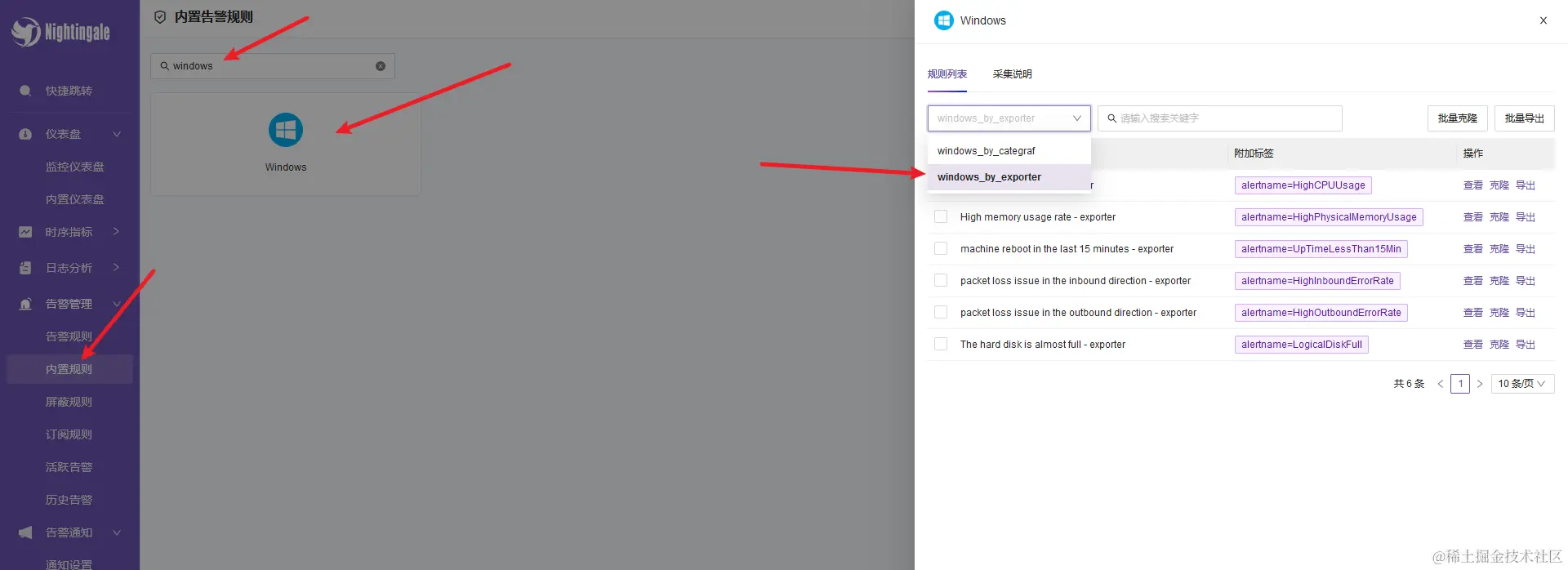Expand the 日志分析 sidebar section
1568x570 pixels.
pos(117,268)
